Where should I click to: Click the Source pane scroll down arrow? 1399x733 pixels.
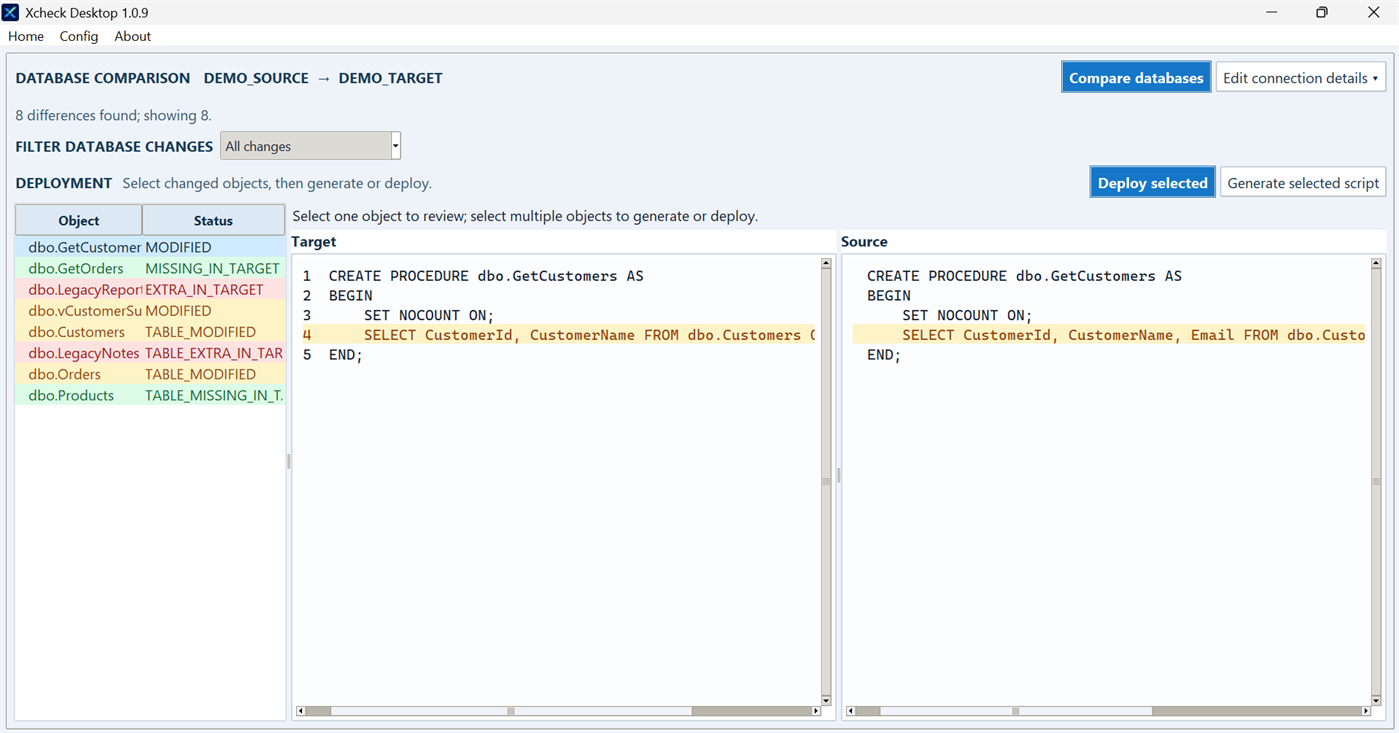point(1376,700)
